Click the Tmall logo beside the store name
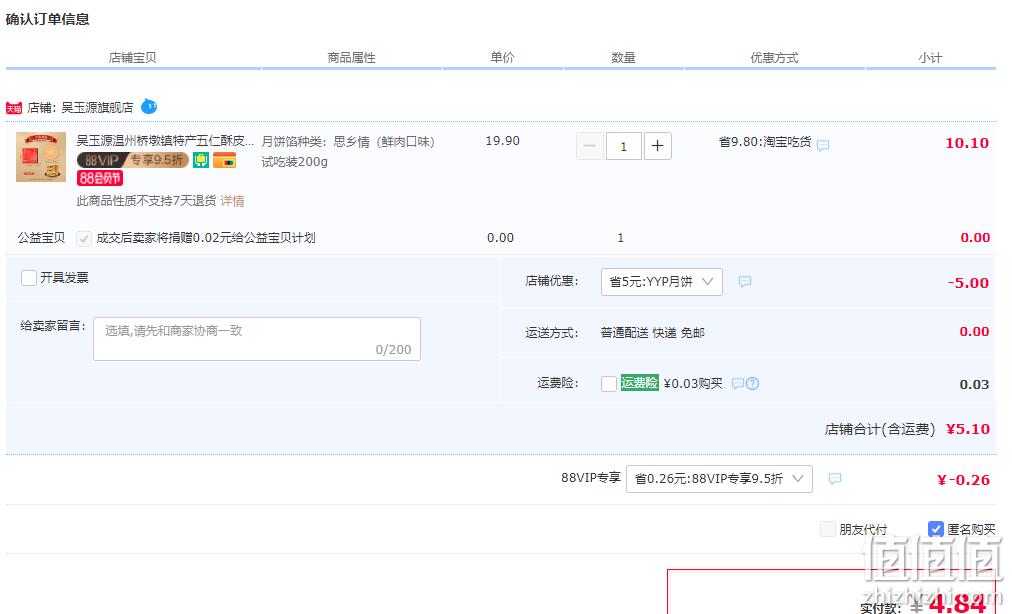1012x614 pixels. 14,108
